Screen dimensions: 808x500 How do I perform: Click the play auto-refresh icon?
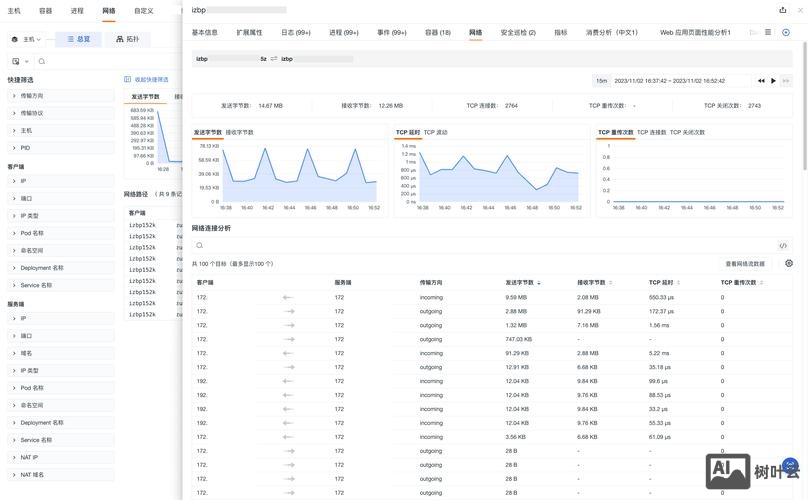pos(773,81)
